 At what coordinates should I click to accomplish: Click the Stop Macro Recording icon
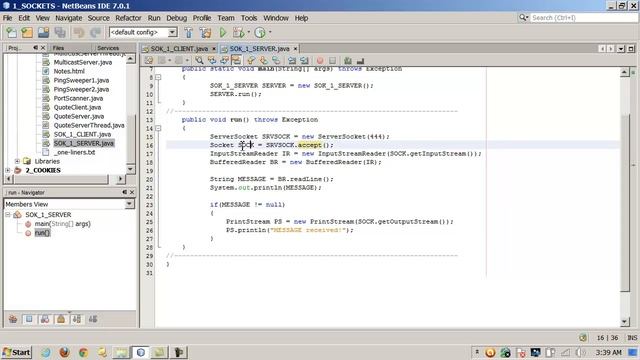(333, 61)
